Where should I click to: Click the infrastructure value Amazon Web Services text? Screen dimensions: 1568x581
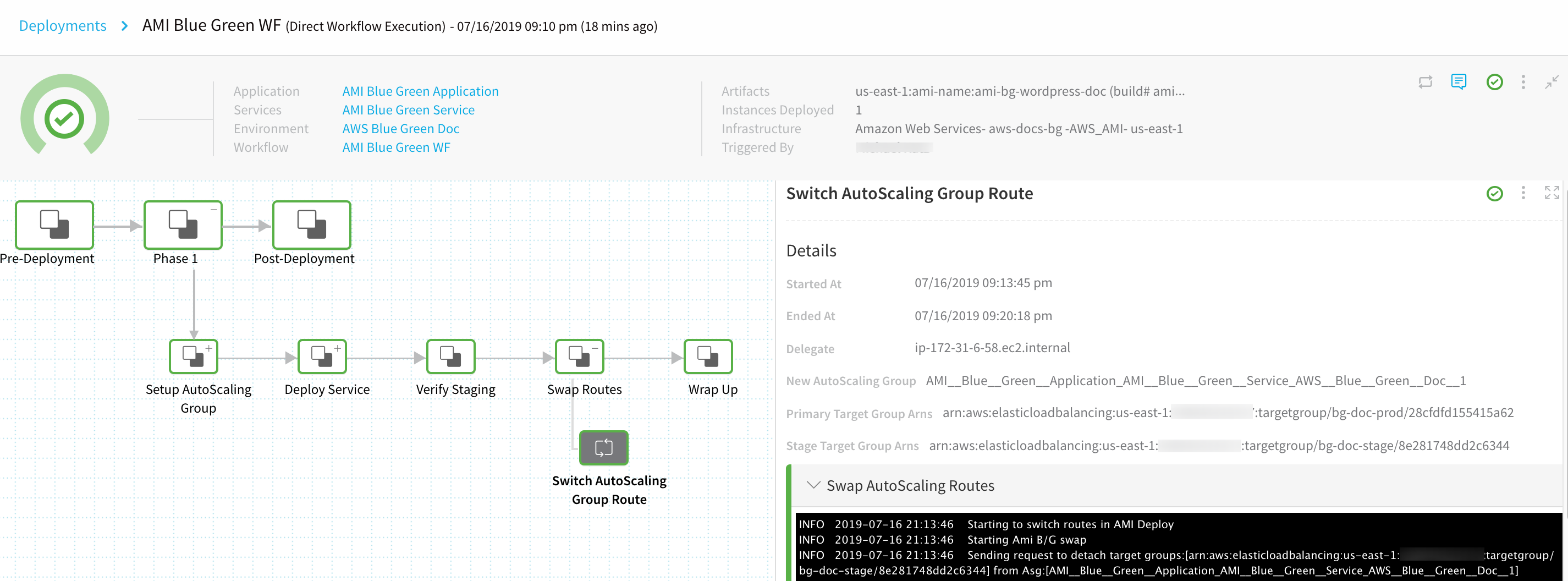pos(1019,129)
